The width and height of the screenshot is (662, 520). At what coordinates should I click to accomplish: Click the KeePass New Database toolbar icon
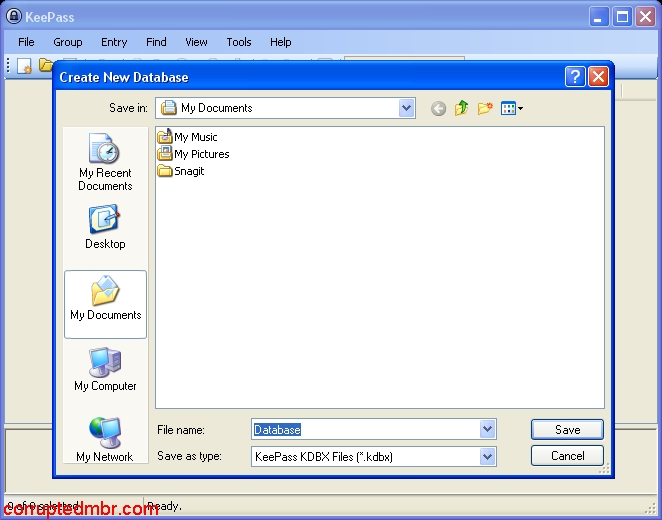coord(24,65)
